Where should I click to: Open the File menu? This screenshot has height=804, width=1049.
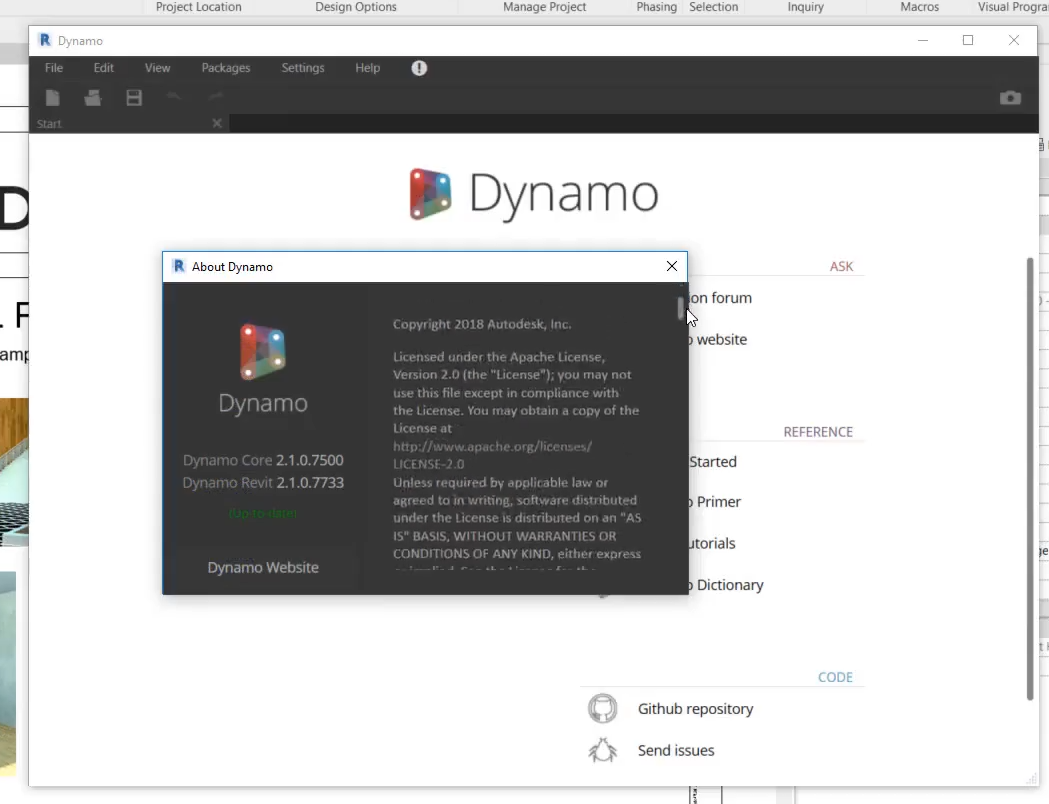pyautogui.click(x=54, y=68)
